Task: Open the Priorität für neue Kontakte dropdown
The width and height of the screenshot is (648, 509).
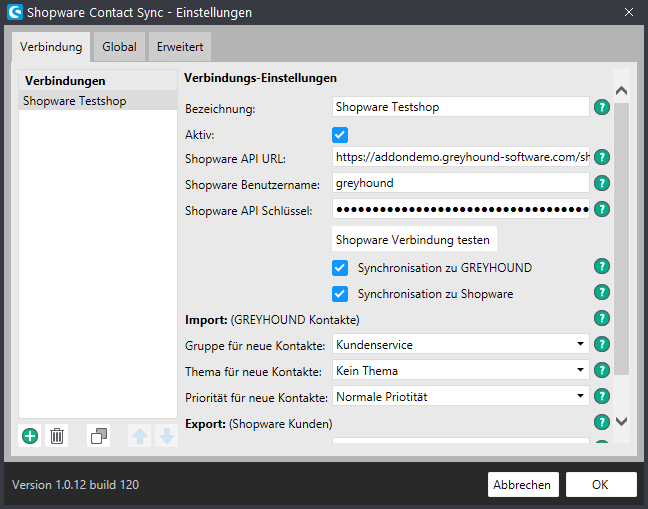Action: pyautogui.click(x=461, y=396)
